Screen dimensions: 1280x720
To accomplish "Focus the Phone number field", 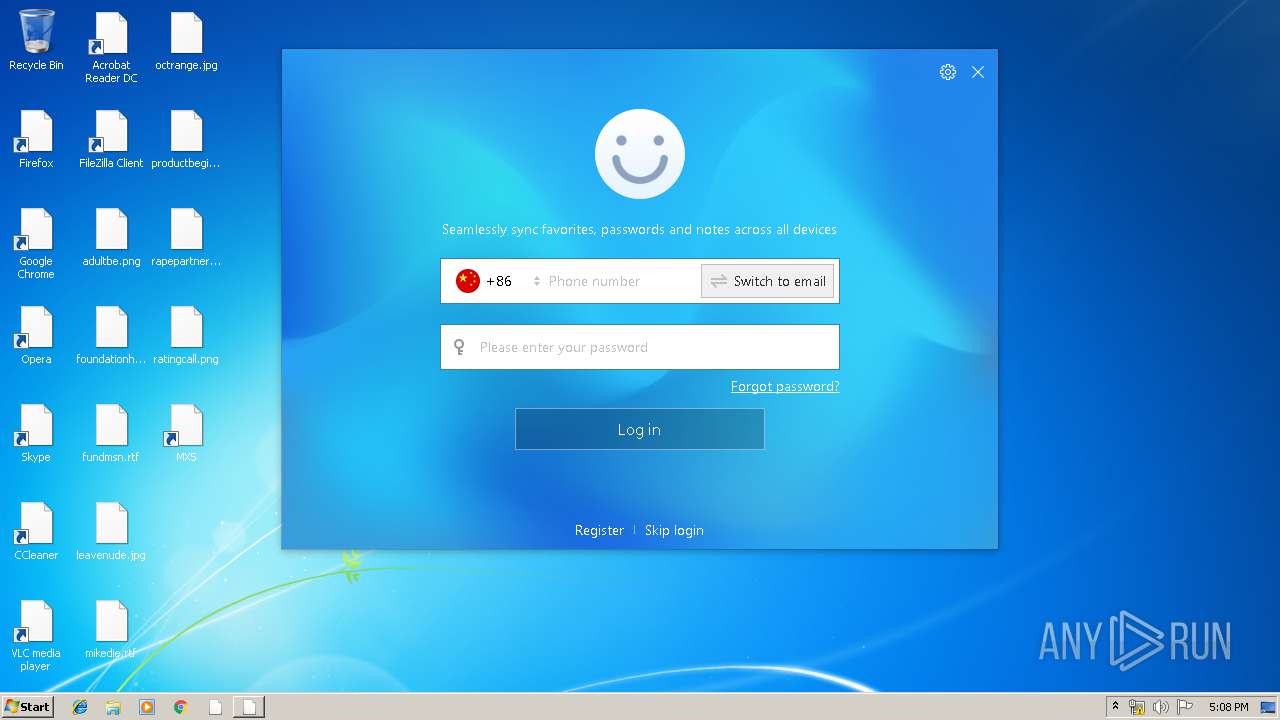I will coord(622,281).
